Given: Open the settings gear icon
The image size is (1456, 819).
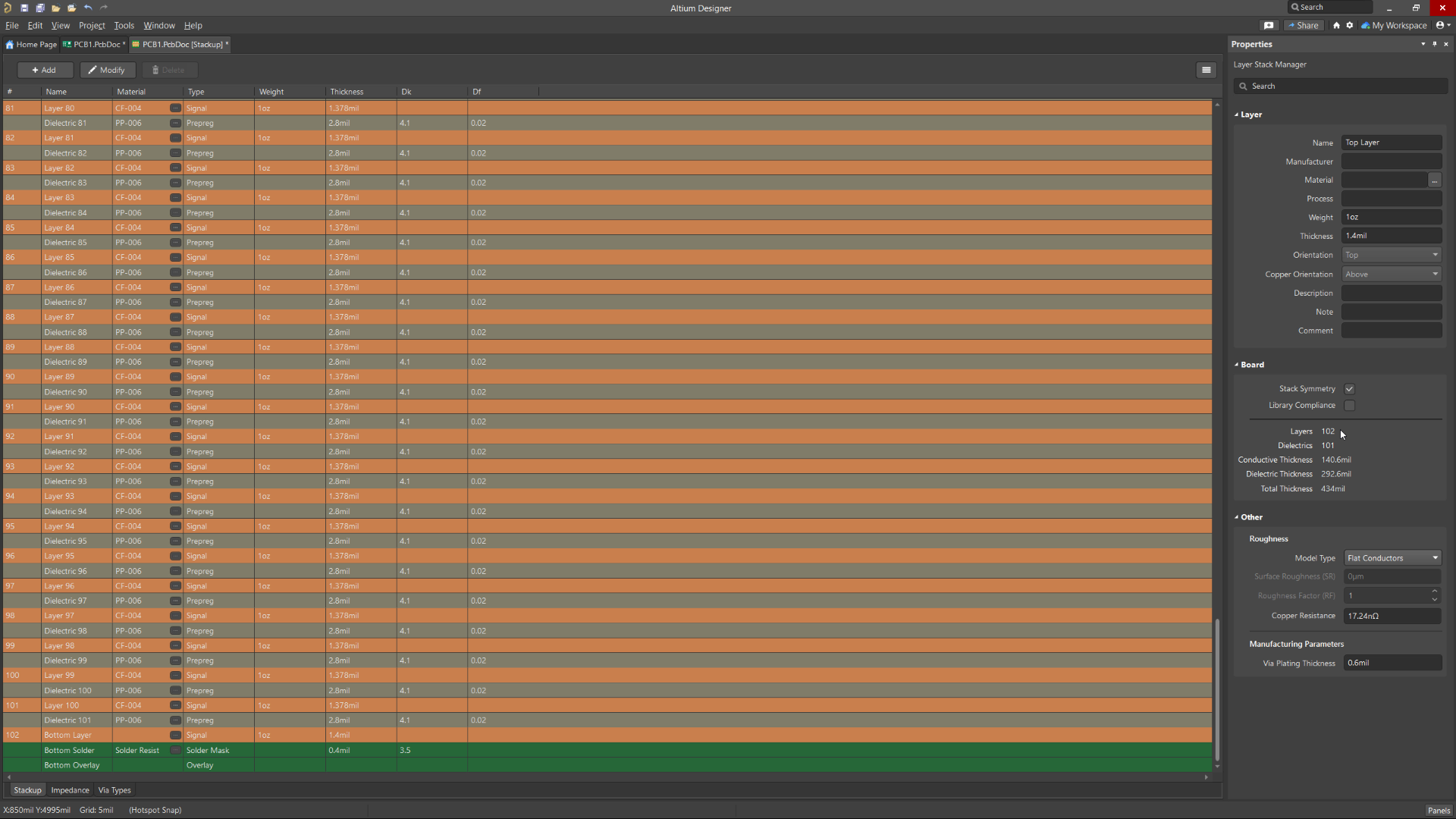Looking at the screenshot, I should 1350,25.
